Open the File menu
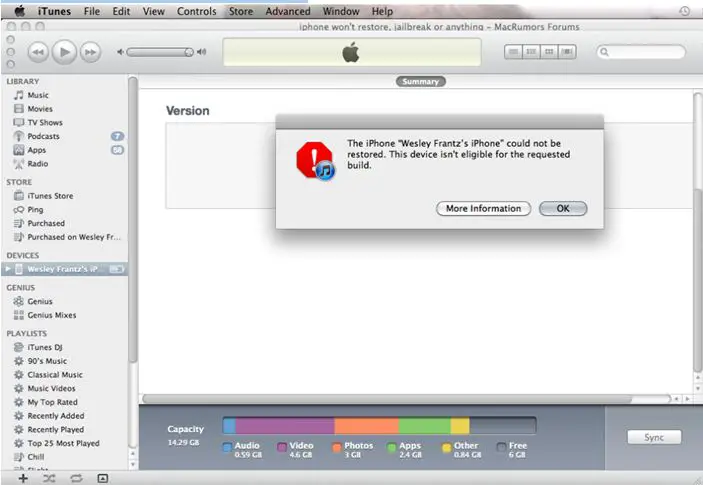Viewport: 703px width, 485px height. (92, 11)
